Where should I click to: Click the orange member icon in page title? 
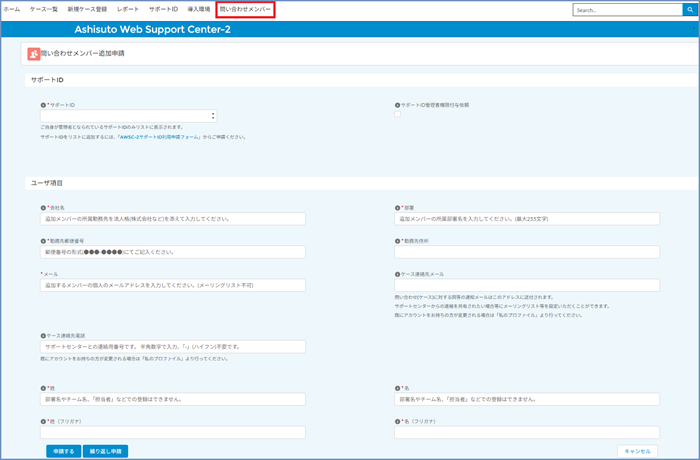point(35,54)
